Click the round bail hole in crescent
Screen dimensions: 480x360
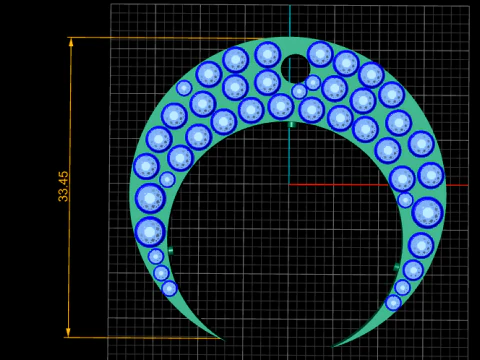click(x=295, y=69)
